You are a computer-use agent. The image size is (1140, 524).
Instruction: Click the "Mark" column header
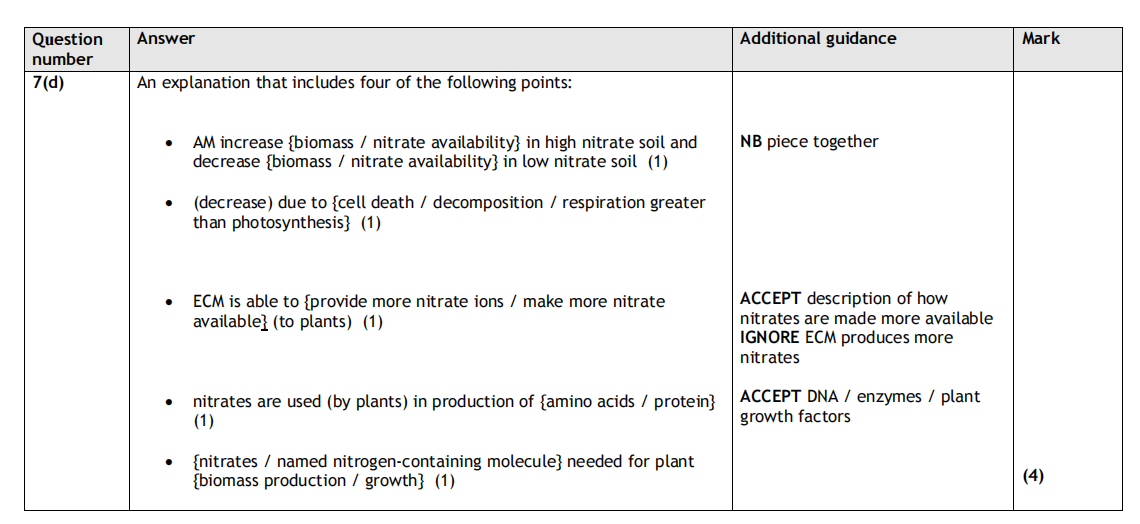click(x=1041, y=39)
